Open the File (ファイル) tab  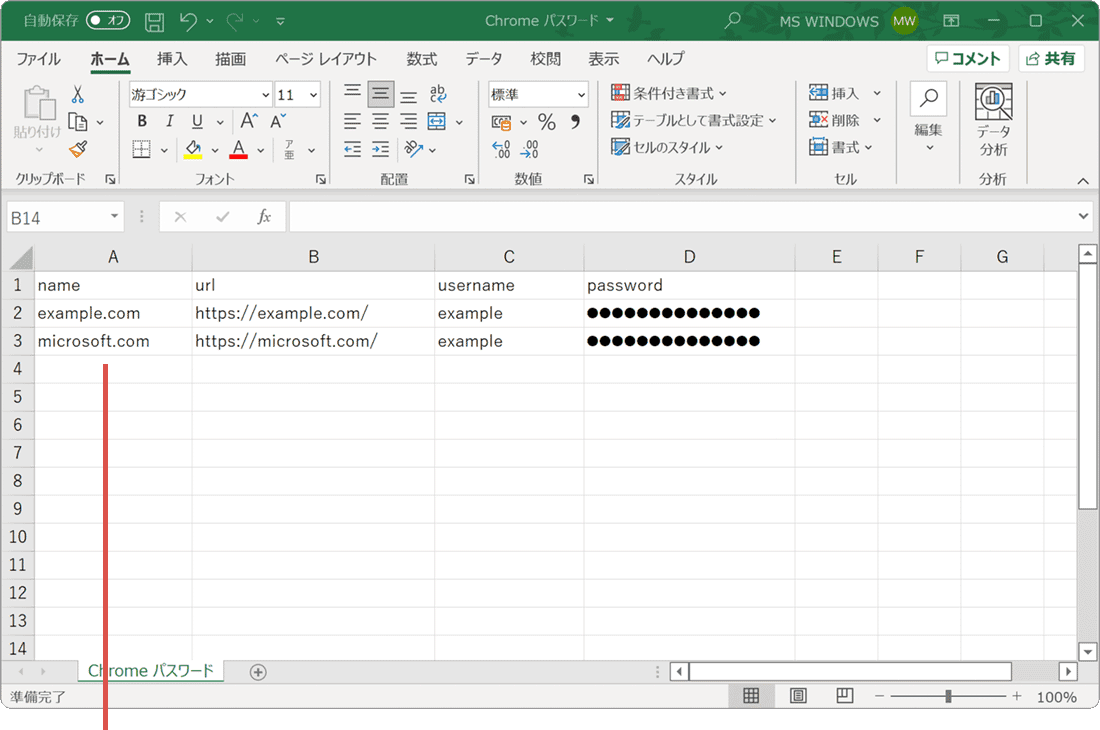pyautogui.click(x=38, y=59)
